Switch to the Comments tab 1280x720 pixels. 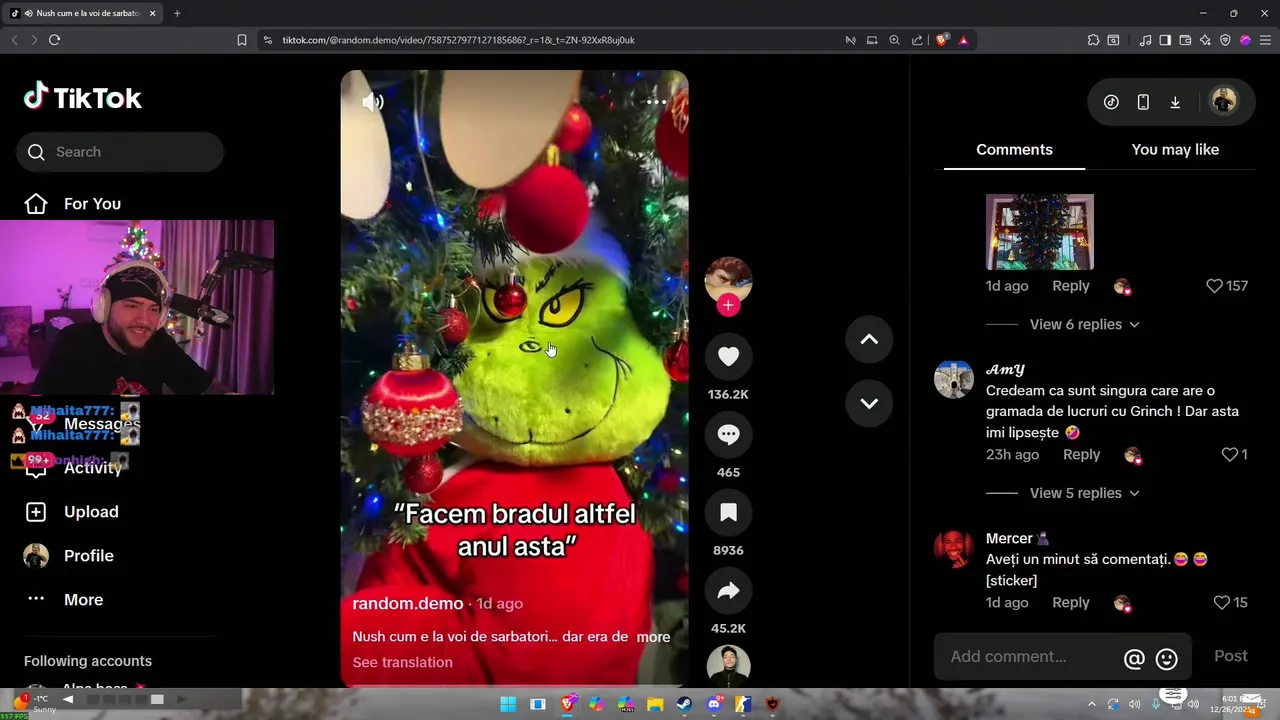click(x=1014, y=150)
